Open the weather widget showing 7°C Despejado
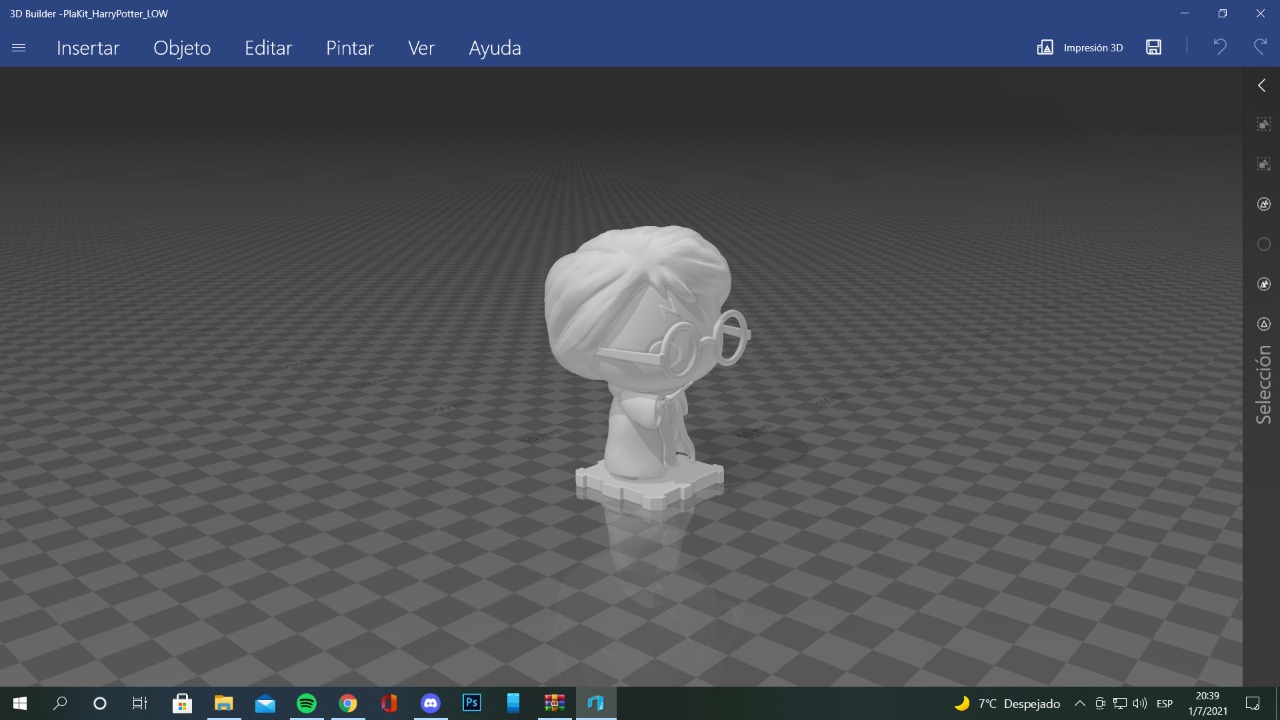The image size is (1280, 720). pyautogui.click(x=1007, y=704)
